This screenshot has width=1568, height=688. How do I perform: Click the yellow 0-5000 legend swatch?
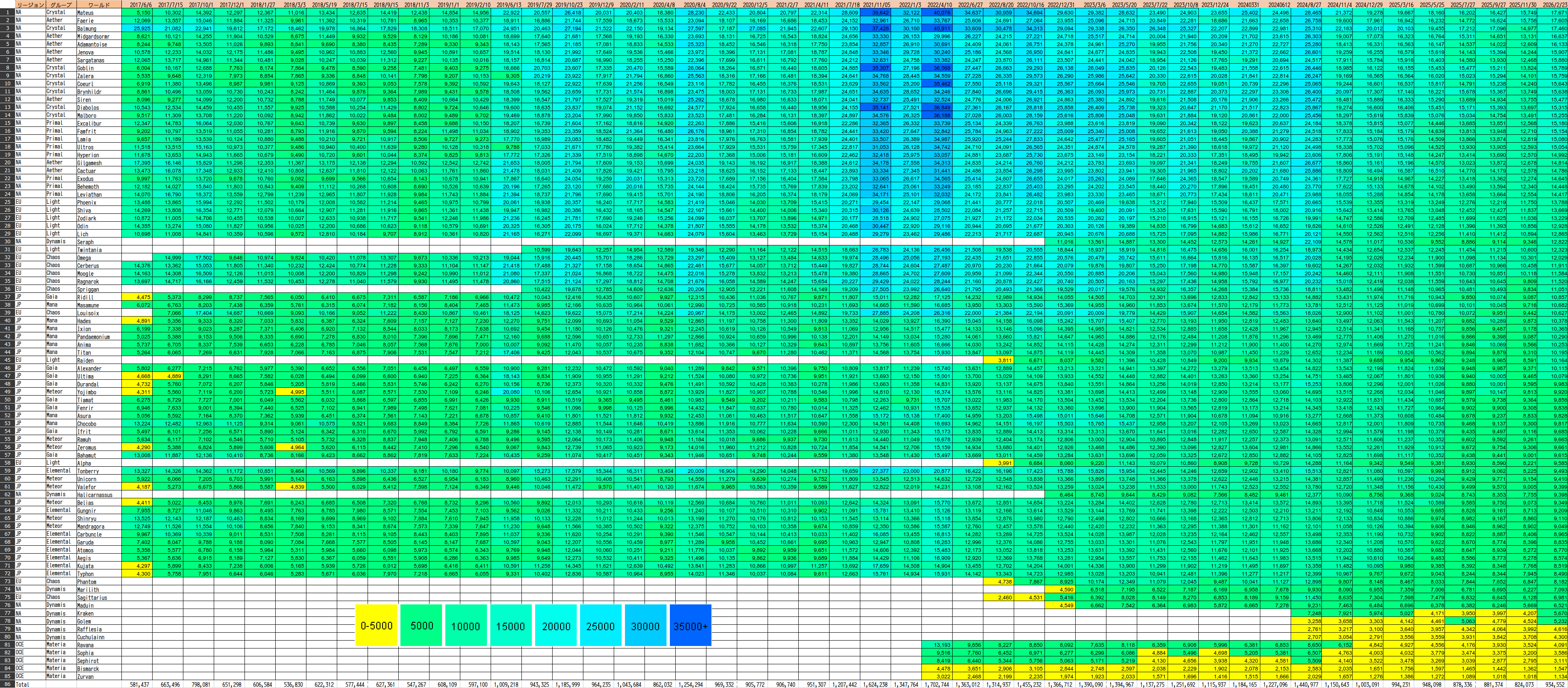tap(376, 625)
